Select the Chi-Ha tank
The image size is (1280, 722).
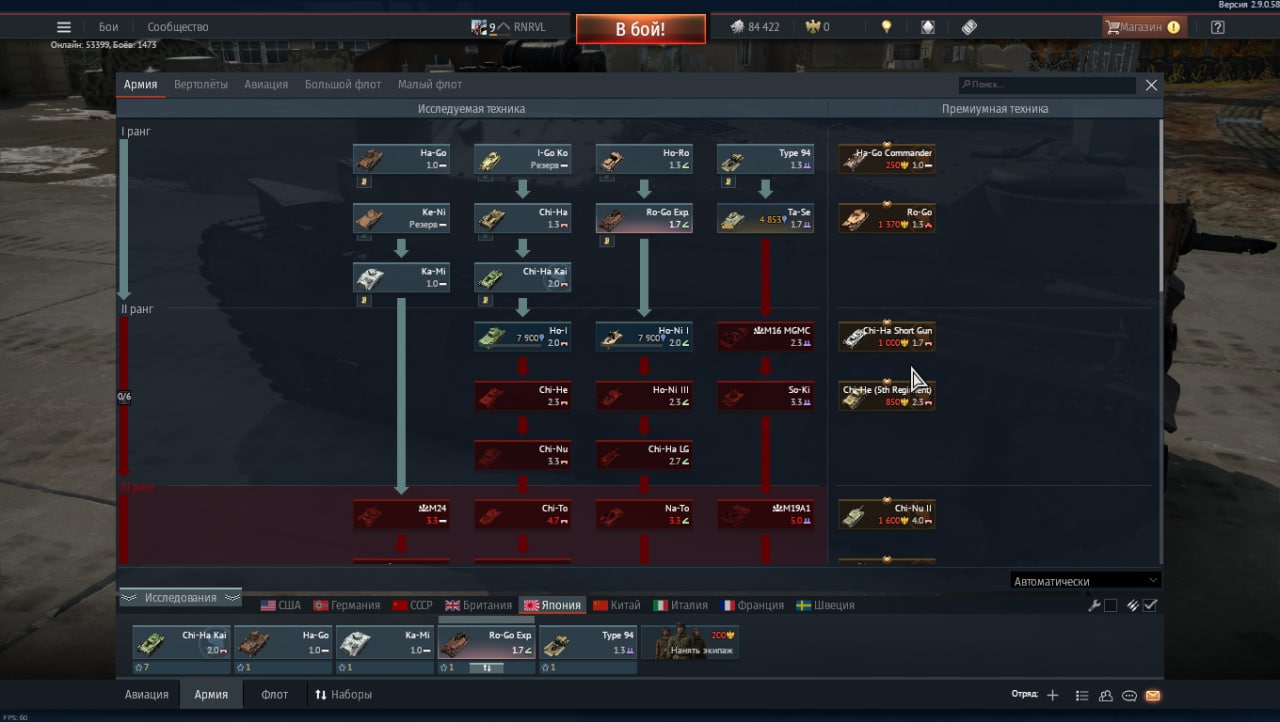522,219
